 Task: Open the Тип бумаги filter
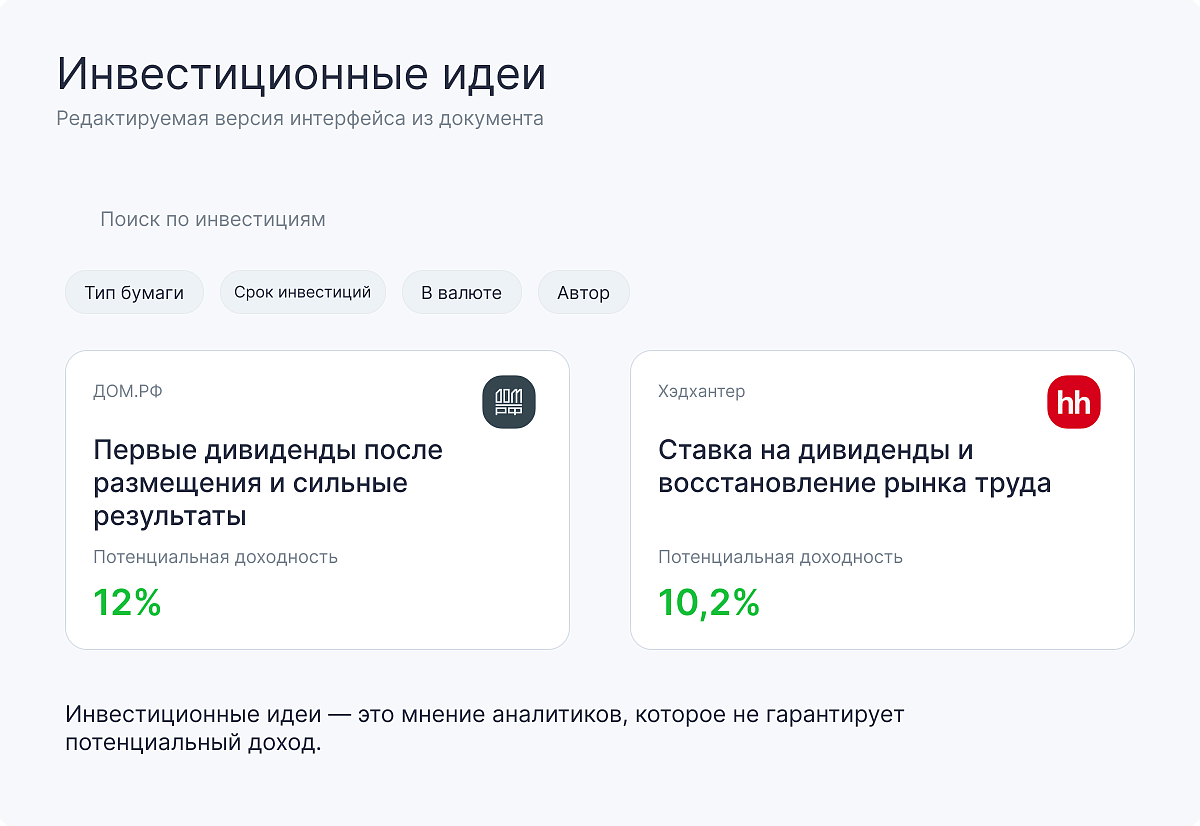[x=134, y=293]
